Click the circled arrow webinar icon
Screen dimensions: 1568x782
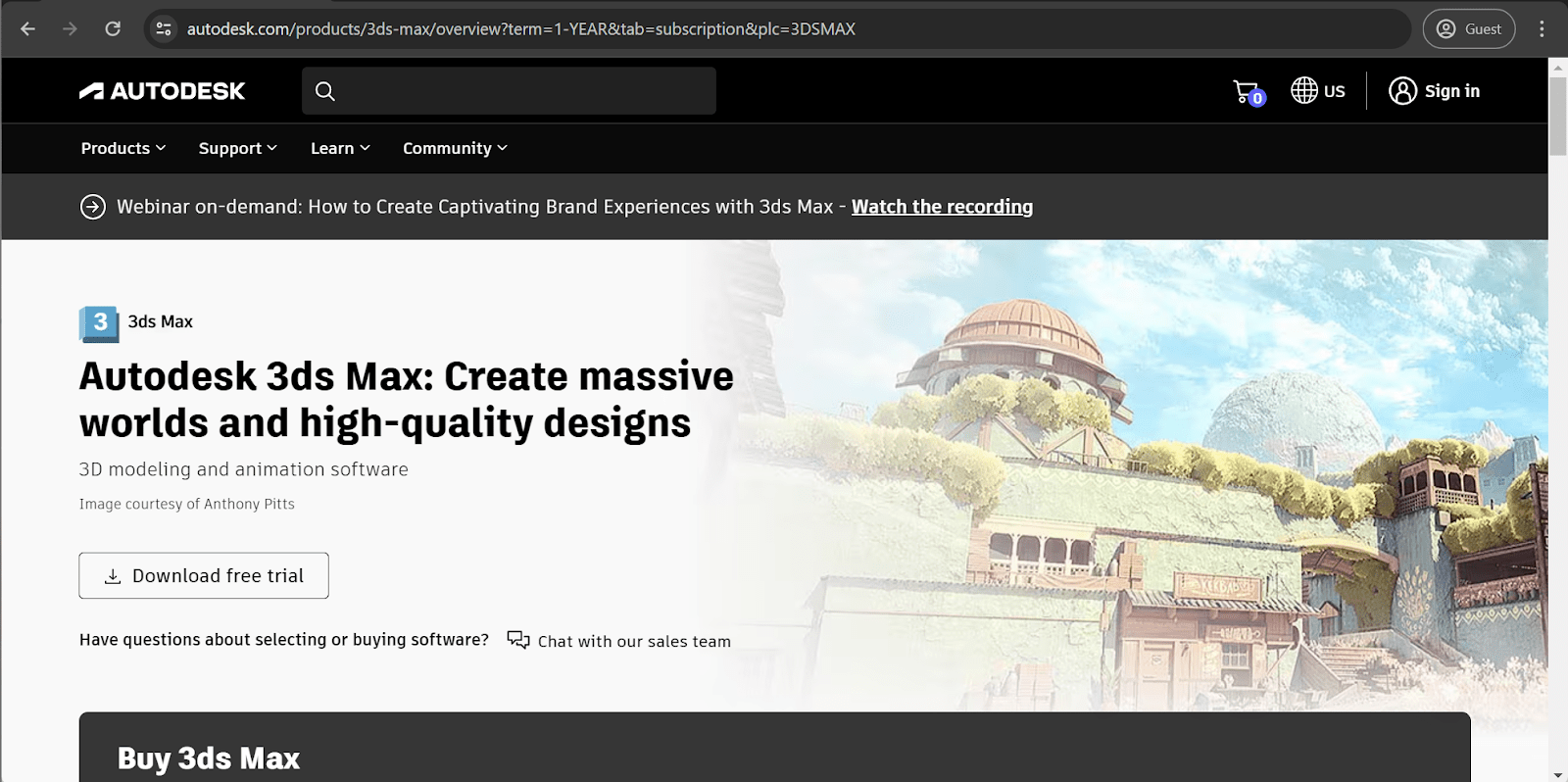point(93,207)
